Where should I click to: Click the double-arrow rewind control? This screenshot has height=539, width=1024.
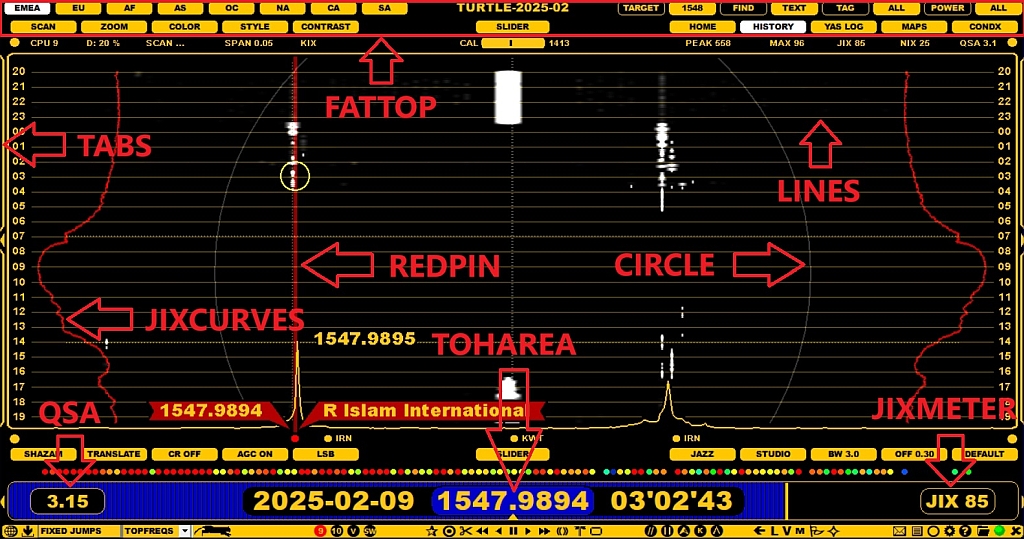tap(483, 531)
